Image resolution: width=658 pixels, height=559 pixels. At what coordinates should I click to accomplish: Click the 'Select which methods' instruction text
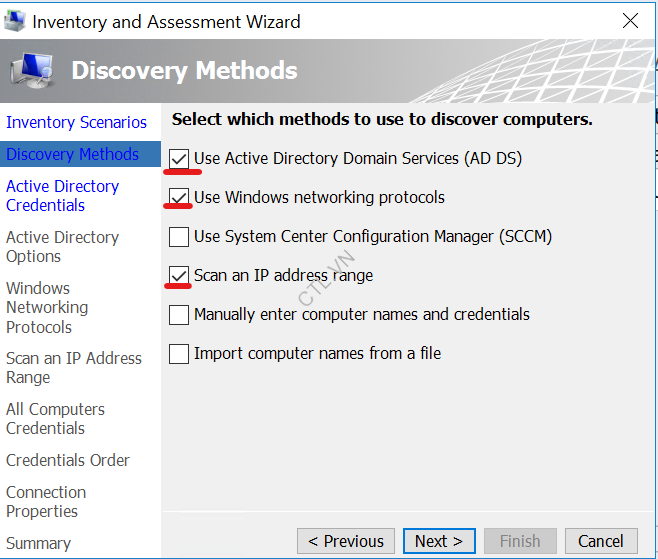point(382,119)
